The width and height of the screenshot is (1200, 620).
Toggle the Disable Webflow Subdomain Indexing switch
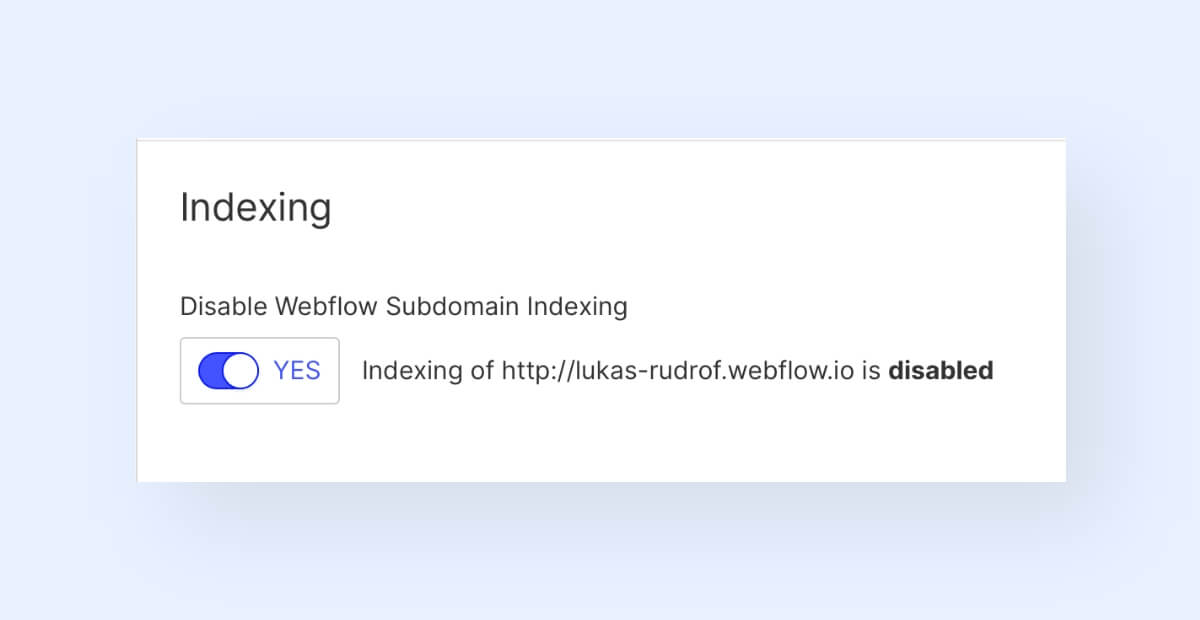(x=228, y=371)
